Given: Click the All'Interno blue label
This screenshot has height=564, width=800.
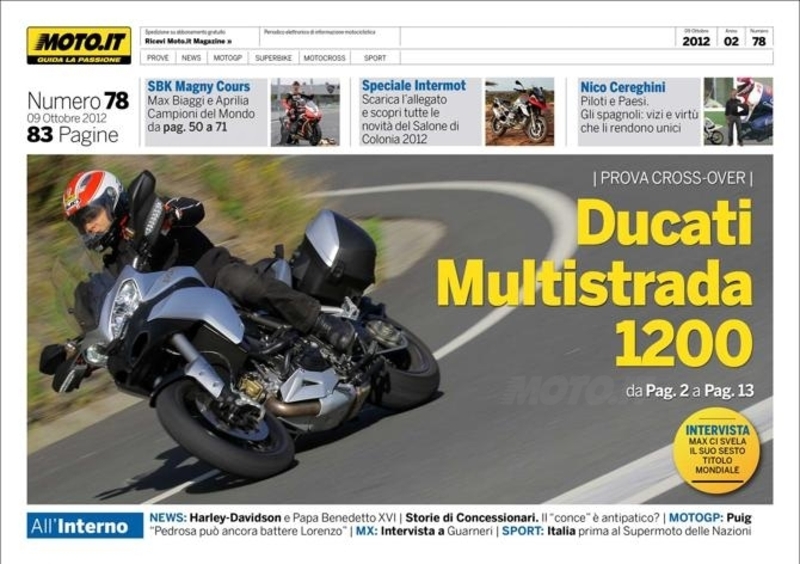Looking at the screenshot, I should click(85, 526).
